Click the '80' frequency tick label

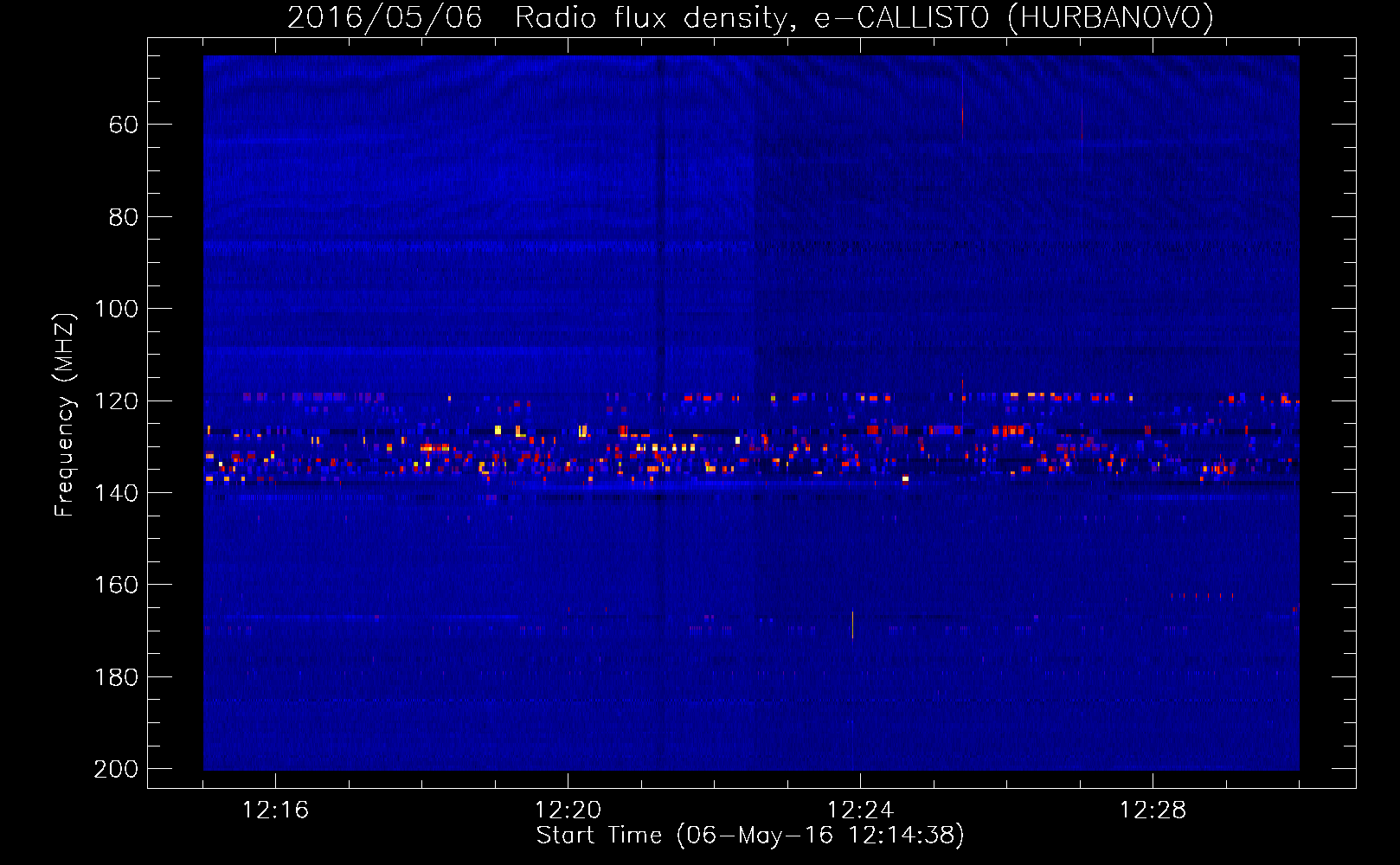(x=124, y=217)
